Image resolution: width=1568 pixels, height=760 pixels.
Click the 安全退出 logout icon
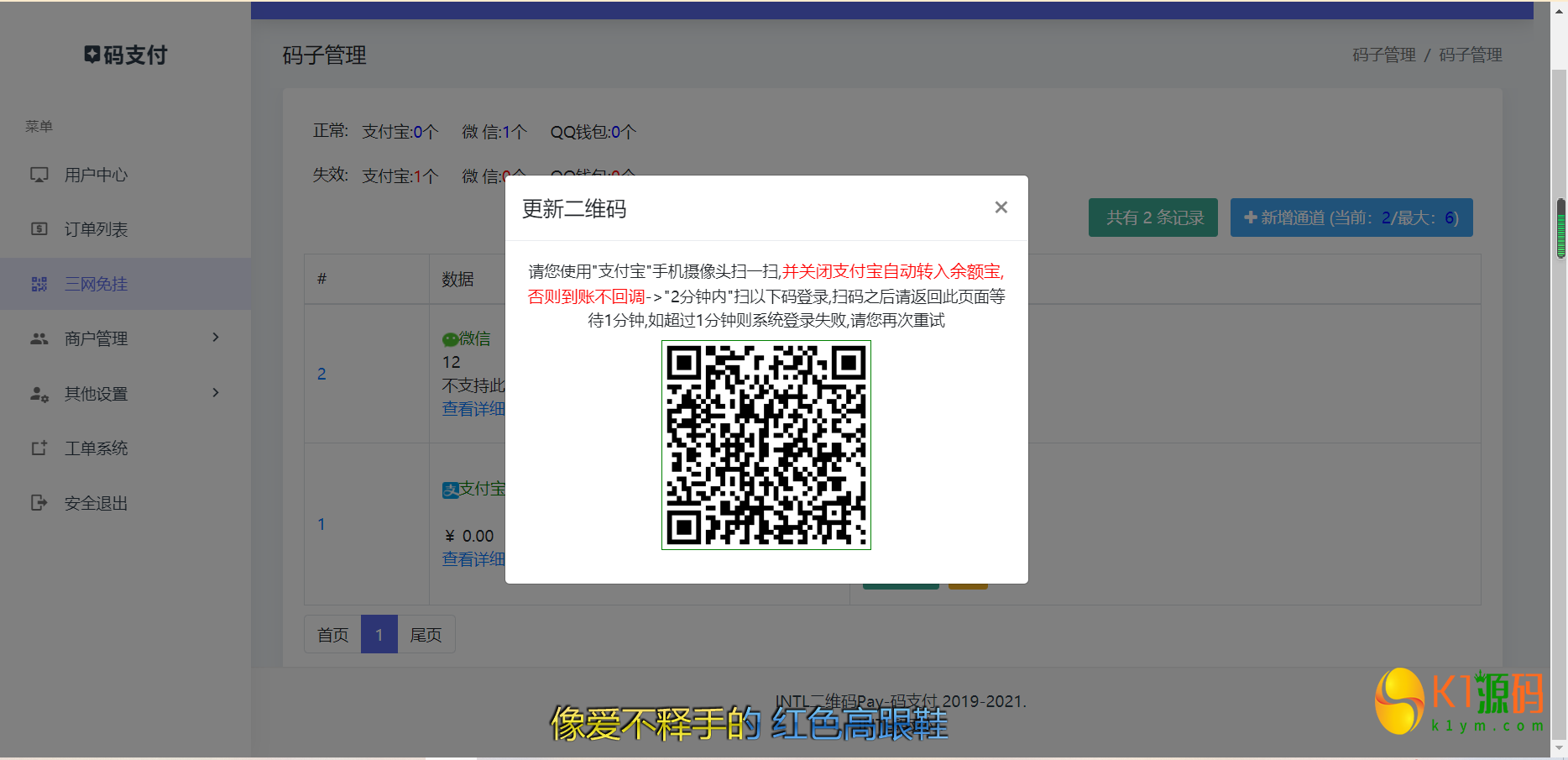pyautogui.click(x=39, y=502)
